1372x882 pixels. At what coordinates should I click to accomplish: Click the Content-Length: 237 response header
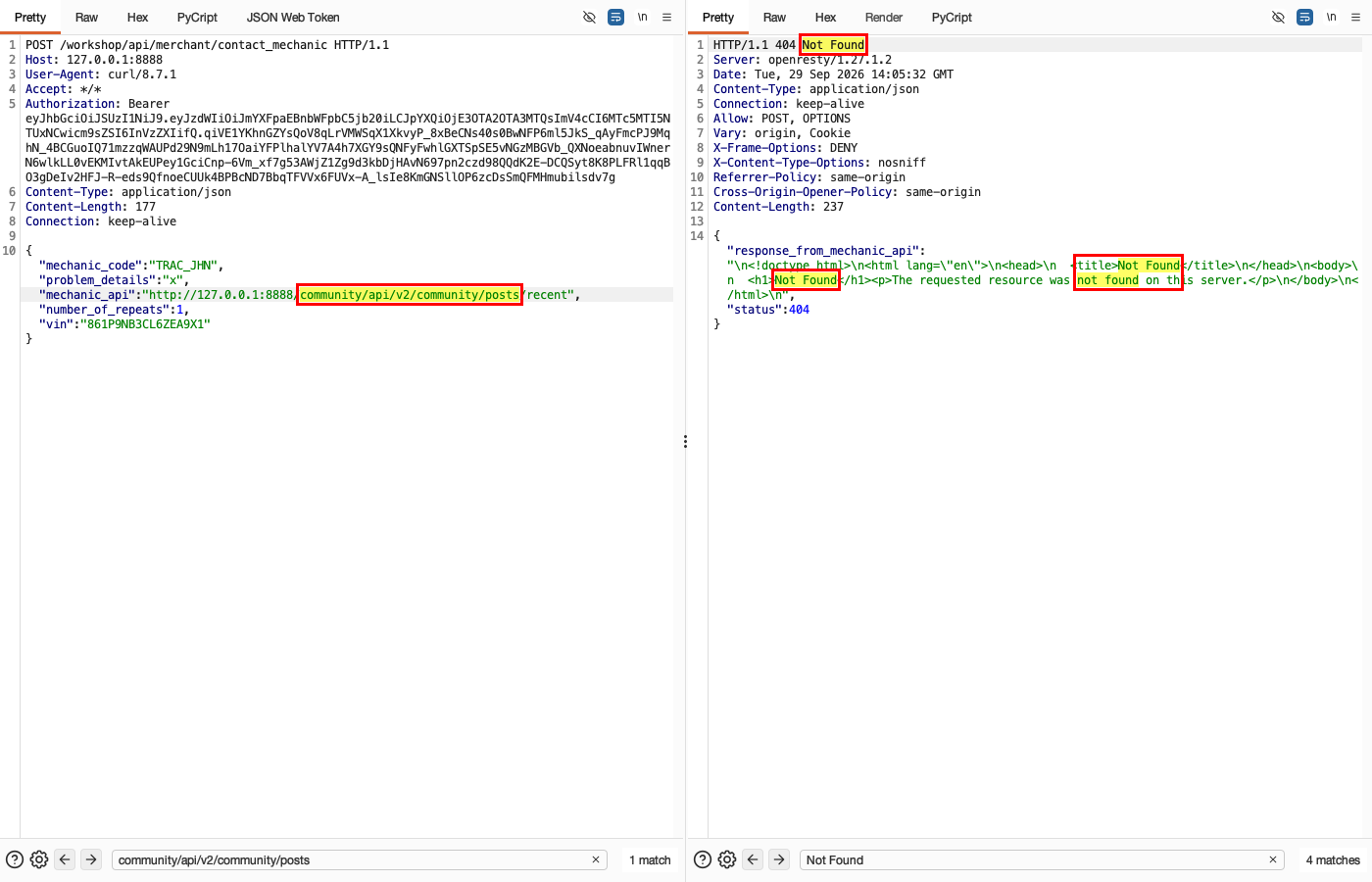tap(778, 207)
